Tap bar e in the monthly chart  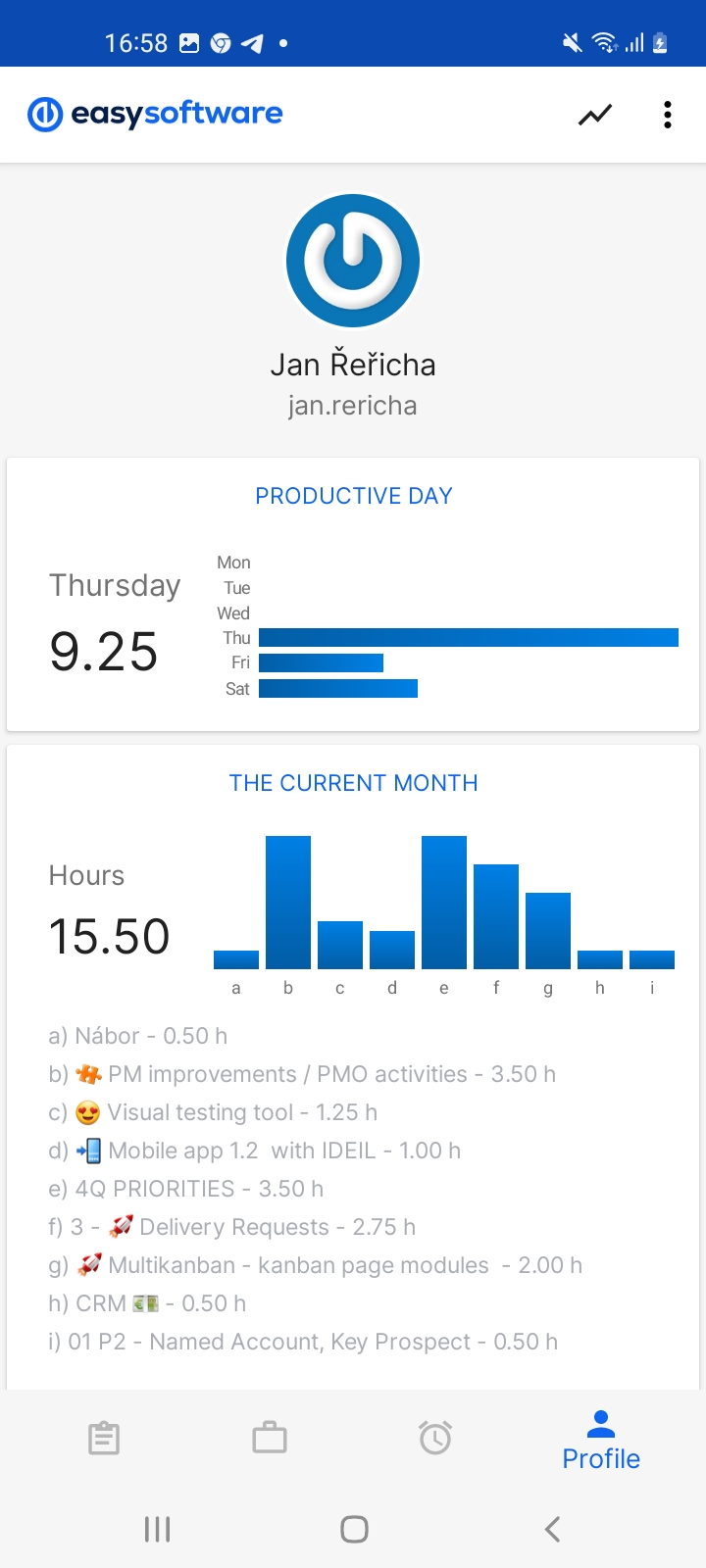coord(444,902)
